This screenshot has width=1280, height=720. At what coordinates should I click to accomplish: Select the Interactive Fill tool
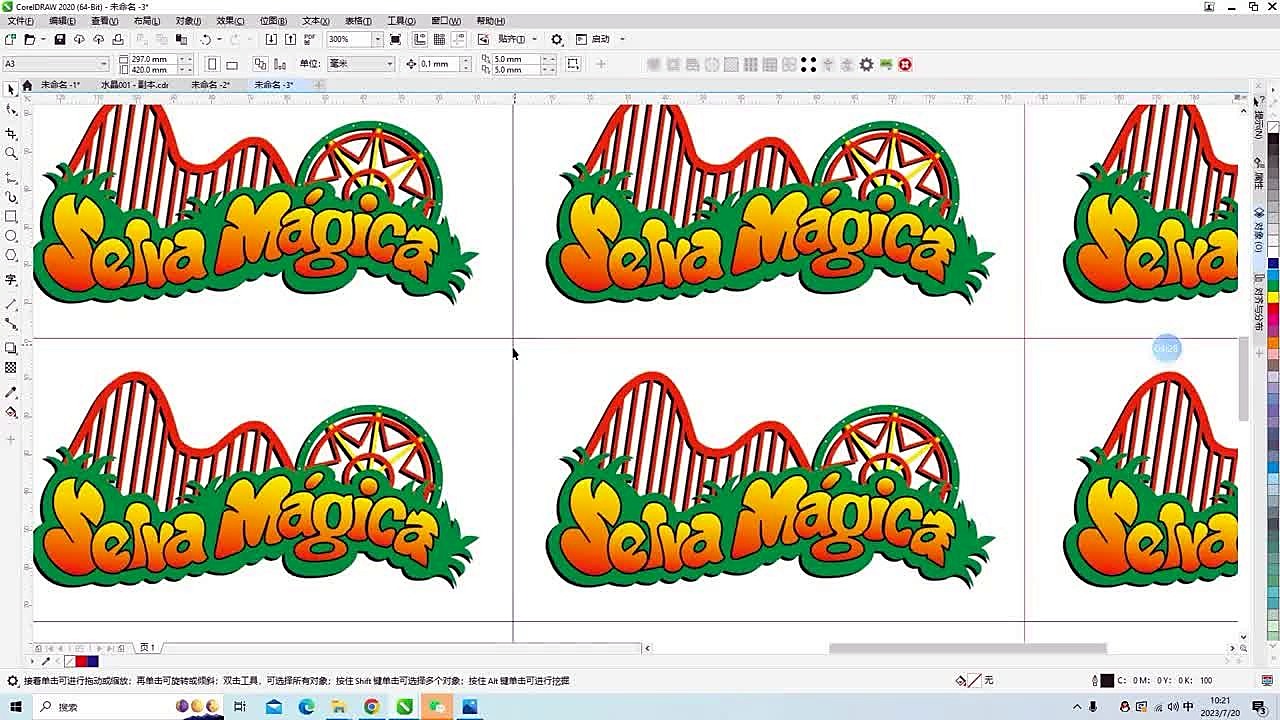(11, 412)
